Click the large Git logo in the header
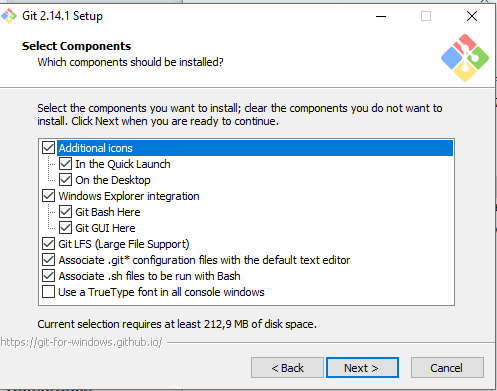Screen dimensions: 497x391 coord(465,58)
